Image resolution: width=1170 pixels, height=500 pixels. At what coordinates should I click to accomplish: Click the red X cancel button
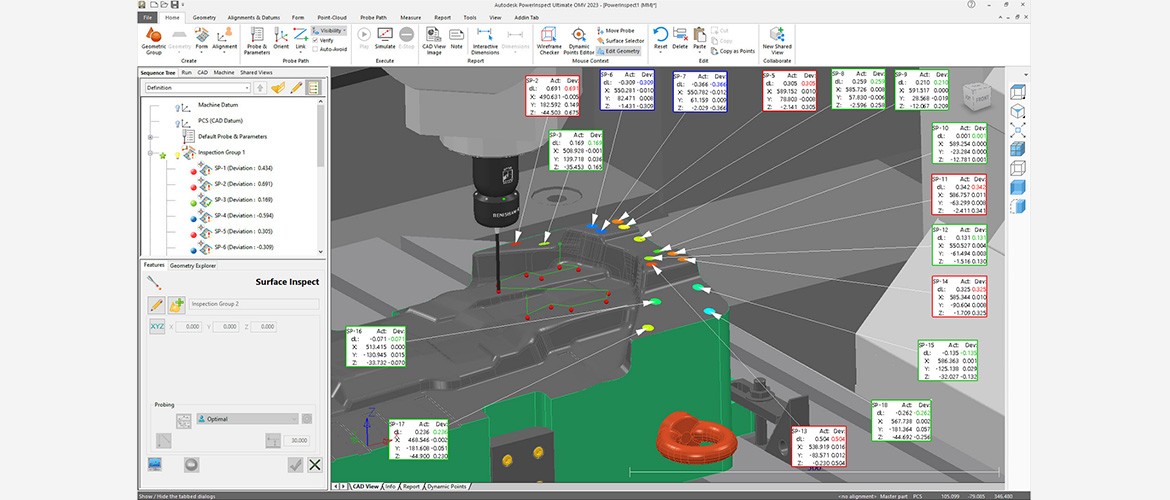[315, 465]
